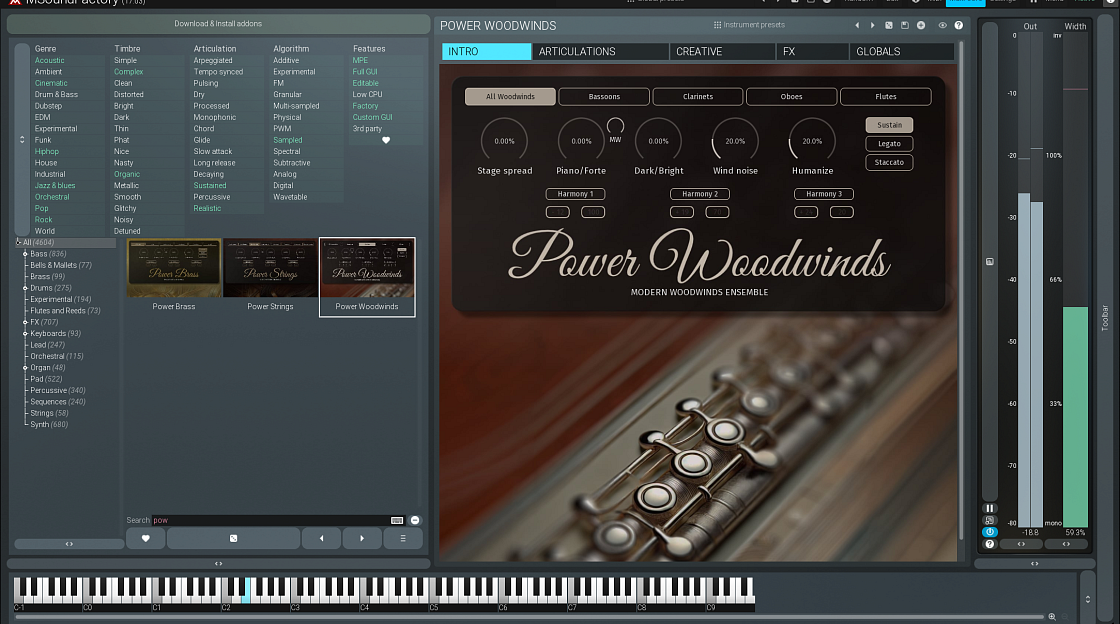Filter by Orchestral genre
The image size is (1120, 624).
pos(52,197)
